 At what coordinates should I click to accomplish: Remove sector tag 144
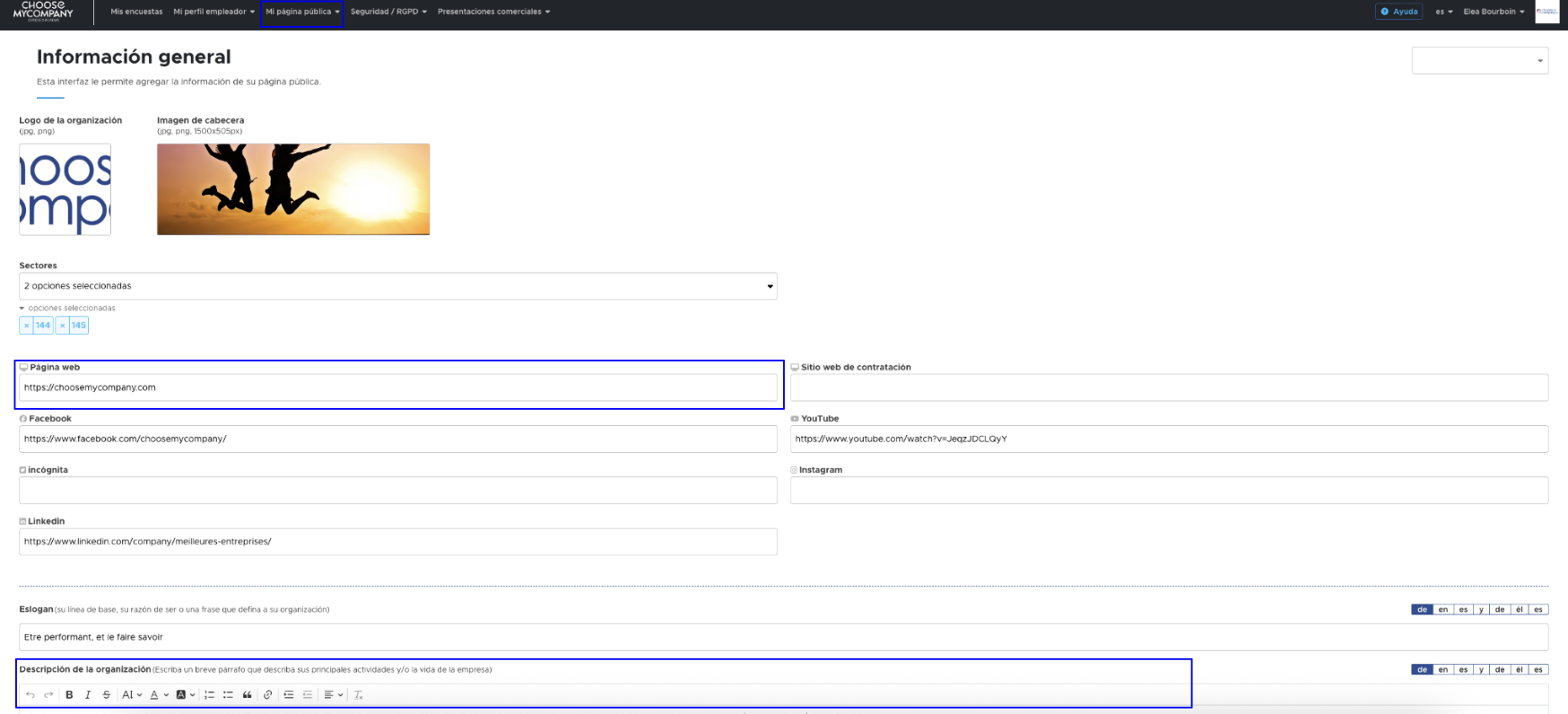(27, 326)
